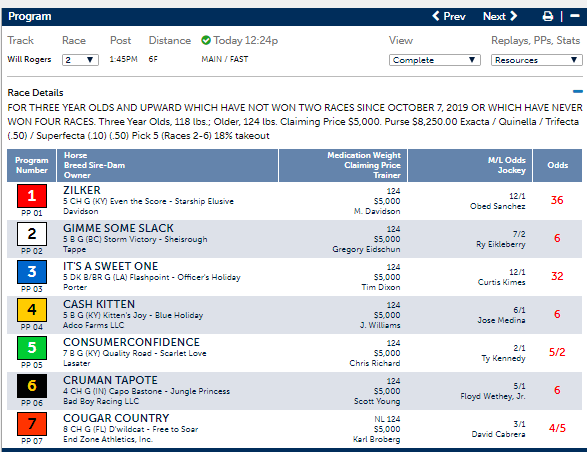Open the Race number dropdown
This screenshot has width=587, height=452.
pyautogui.click(x=80, y=60)
